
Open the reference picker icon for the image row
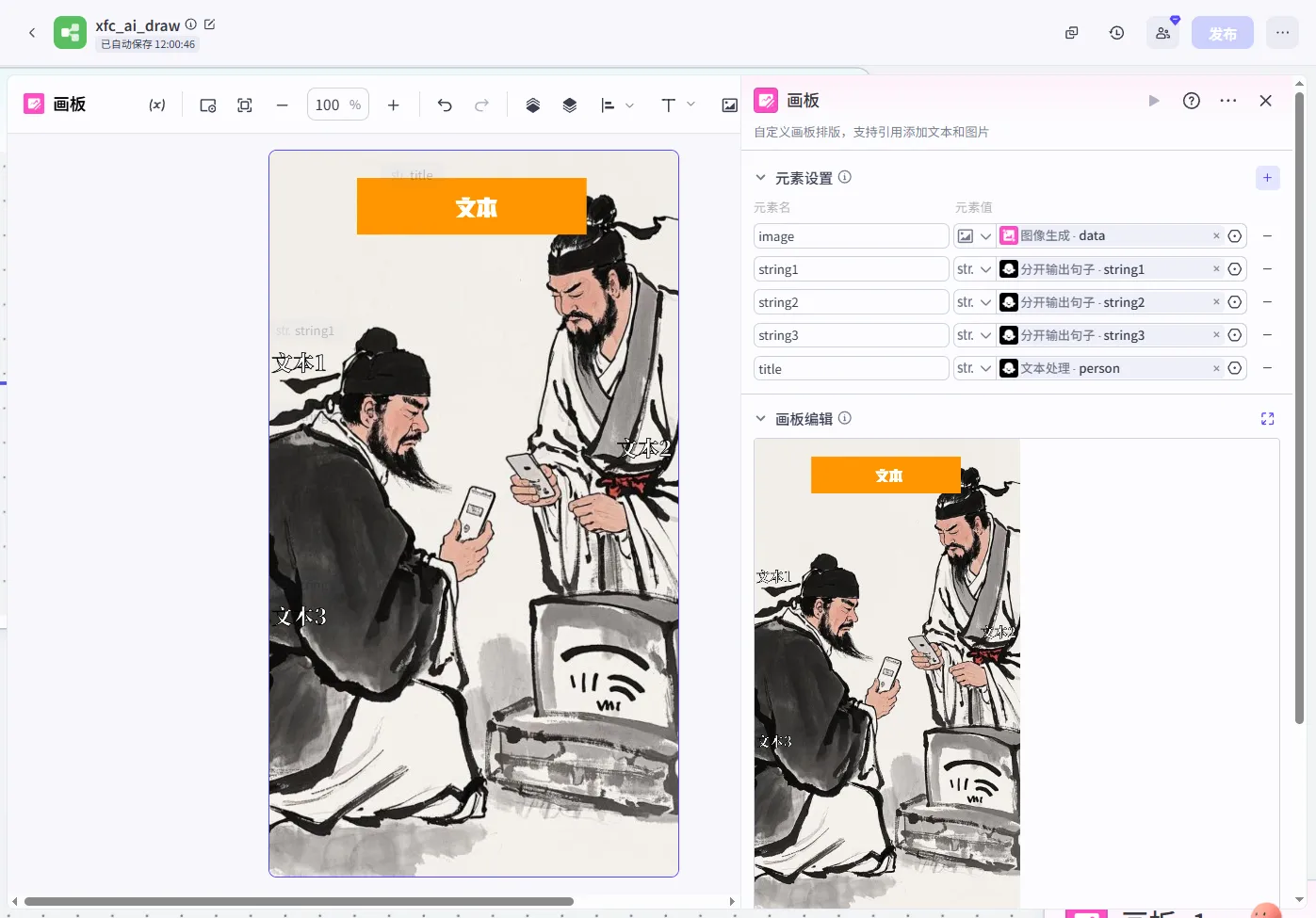1235,236
